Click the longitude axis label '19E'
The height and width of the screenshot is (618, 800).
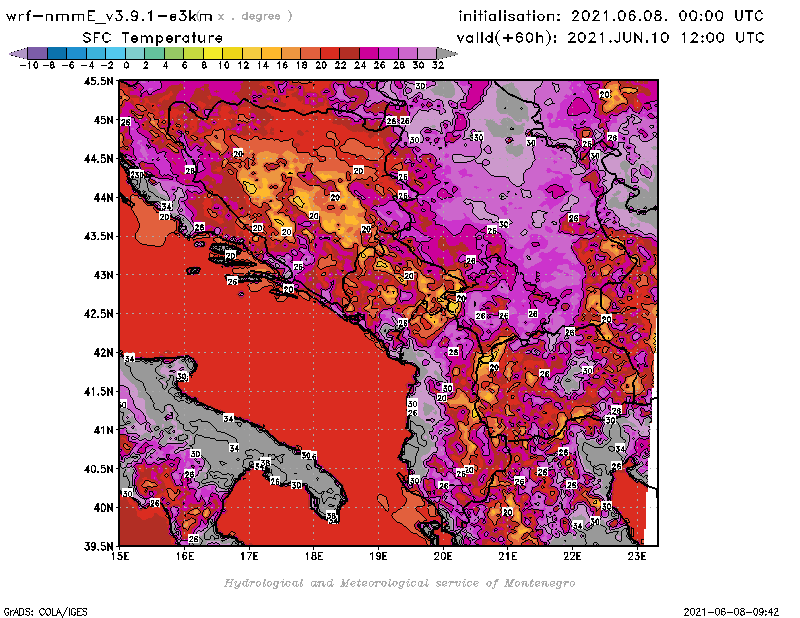(378, 556)
